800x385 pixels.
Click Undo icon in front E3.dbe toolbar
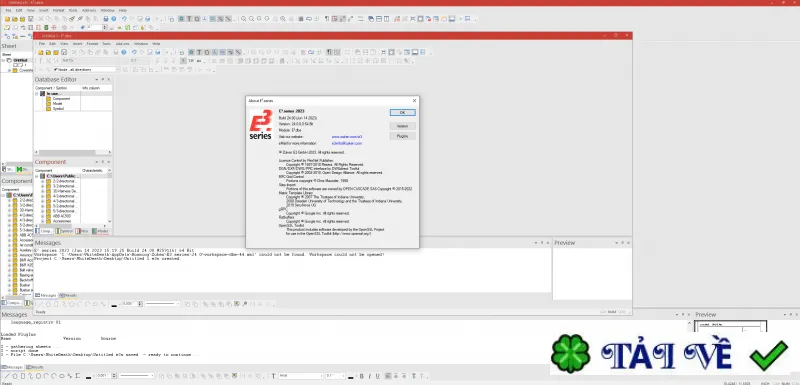pos(134,52)
